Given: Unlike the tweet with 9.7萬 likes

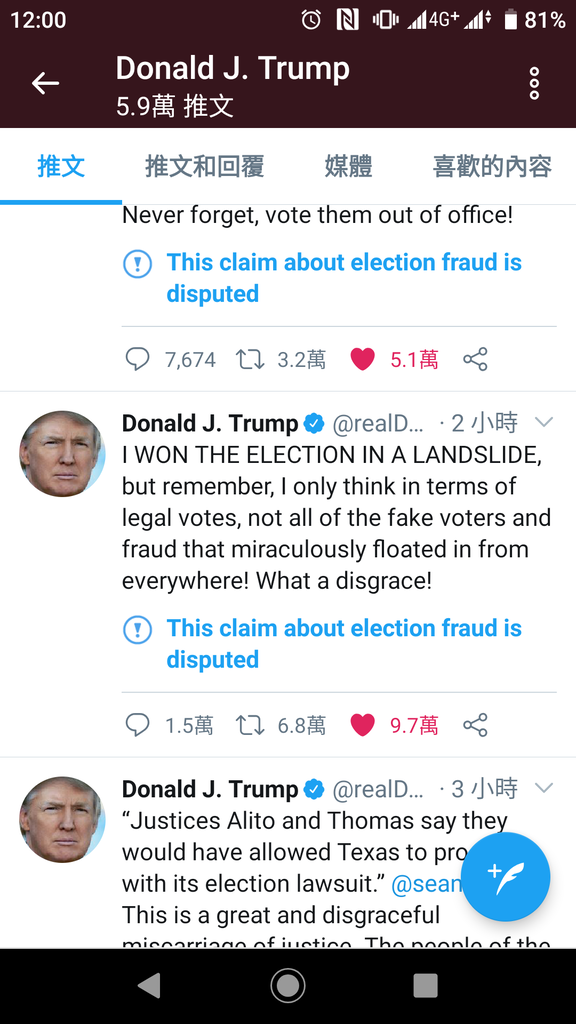Looking at the screenshot, I should (x=362, y=725).
